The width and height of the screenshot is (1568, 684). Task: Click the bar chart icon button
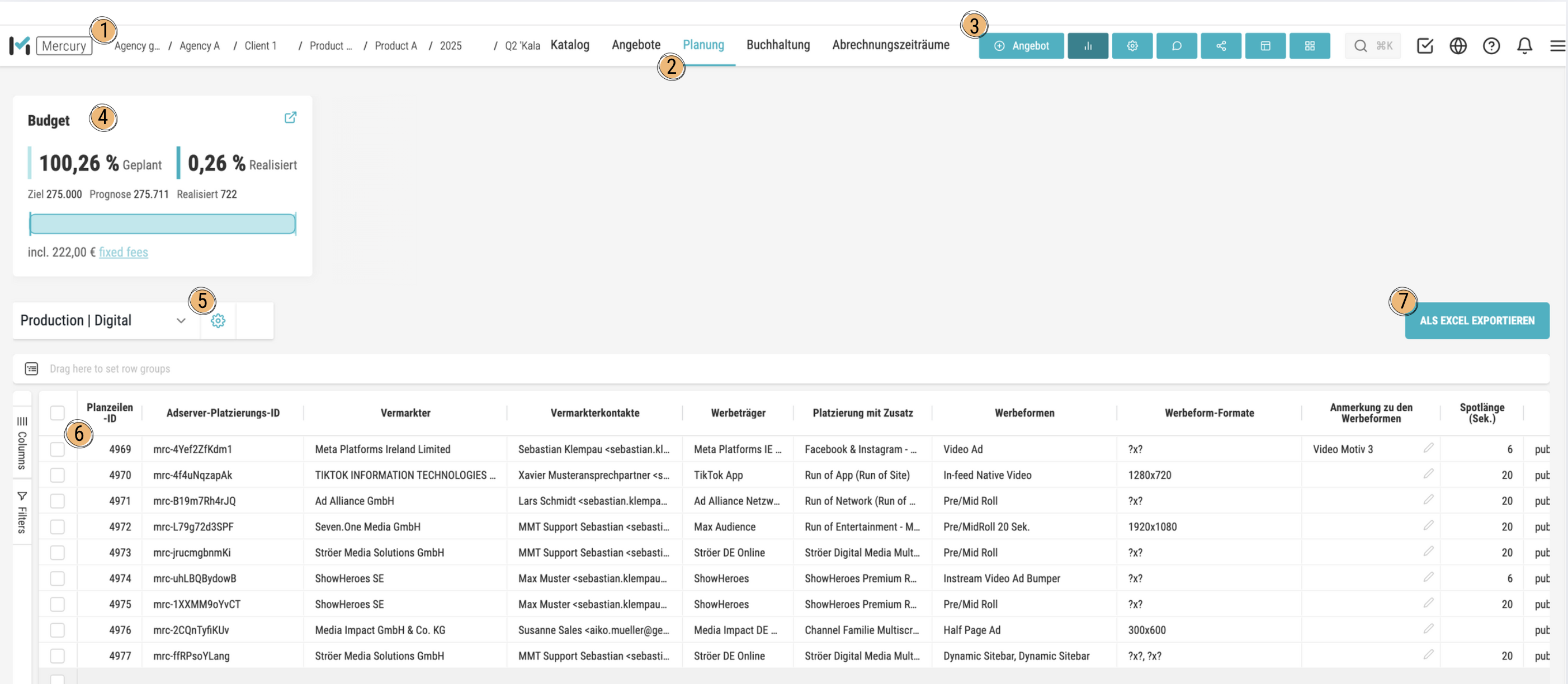(x=1087, y=46)
